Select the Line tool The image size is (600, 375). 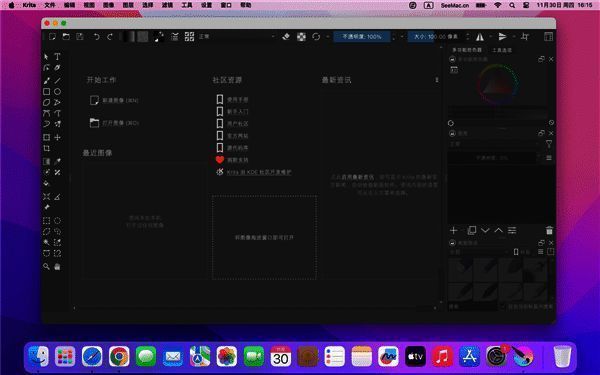click(57, 81)
